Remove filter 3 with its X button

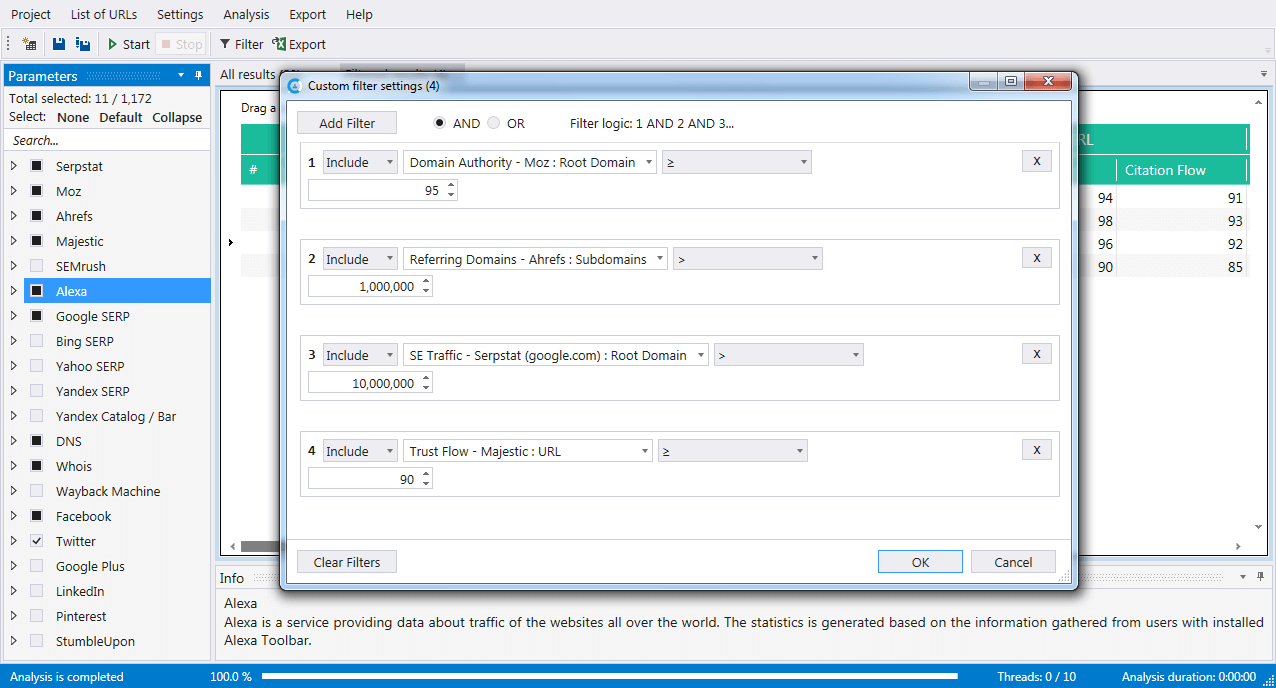click(x=1037, y=354)
